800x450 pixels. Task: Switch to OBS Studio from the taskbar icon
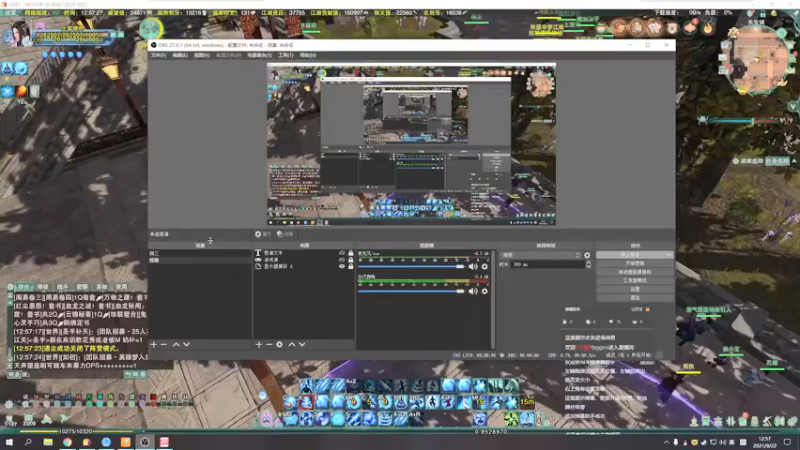point(145,442)
